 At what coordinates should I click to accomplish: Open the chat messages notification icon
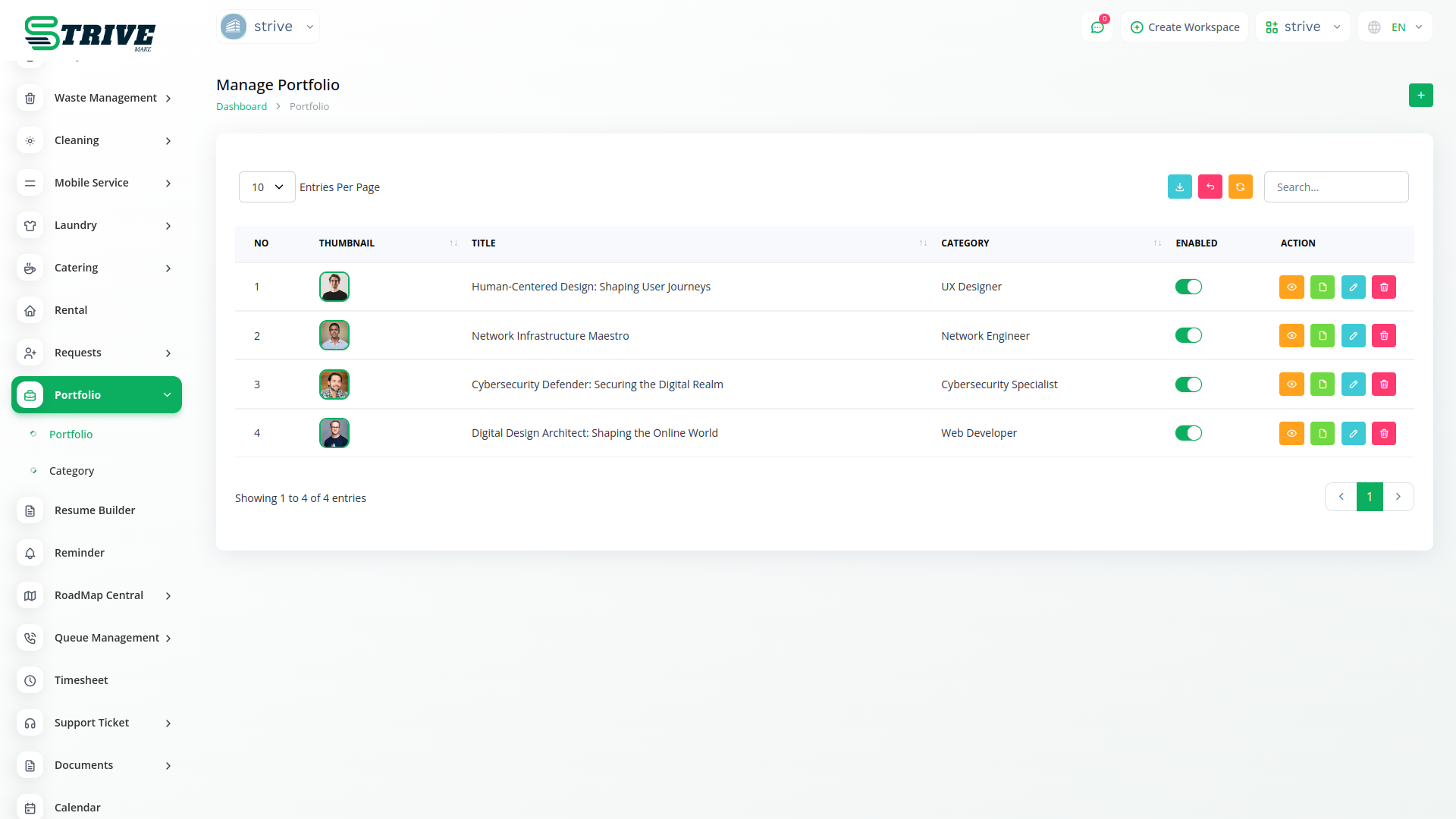[1097, 27]
